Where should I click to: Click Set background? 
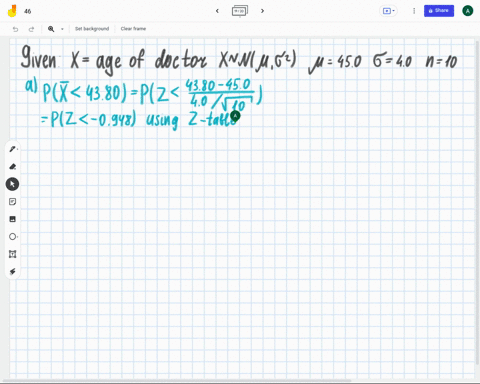click(92, 29)
